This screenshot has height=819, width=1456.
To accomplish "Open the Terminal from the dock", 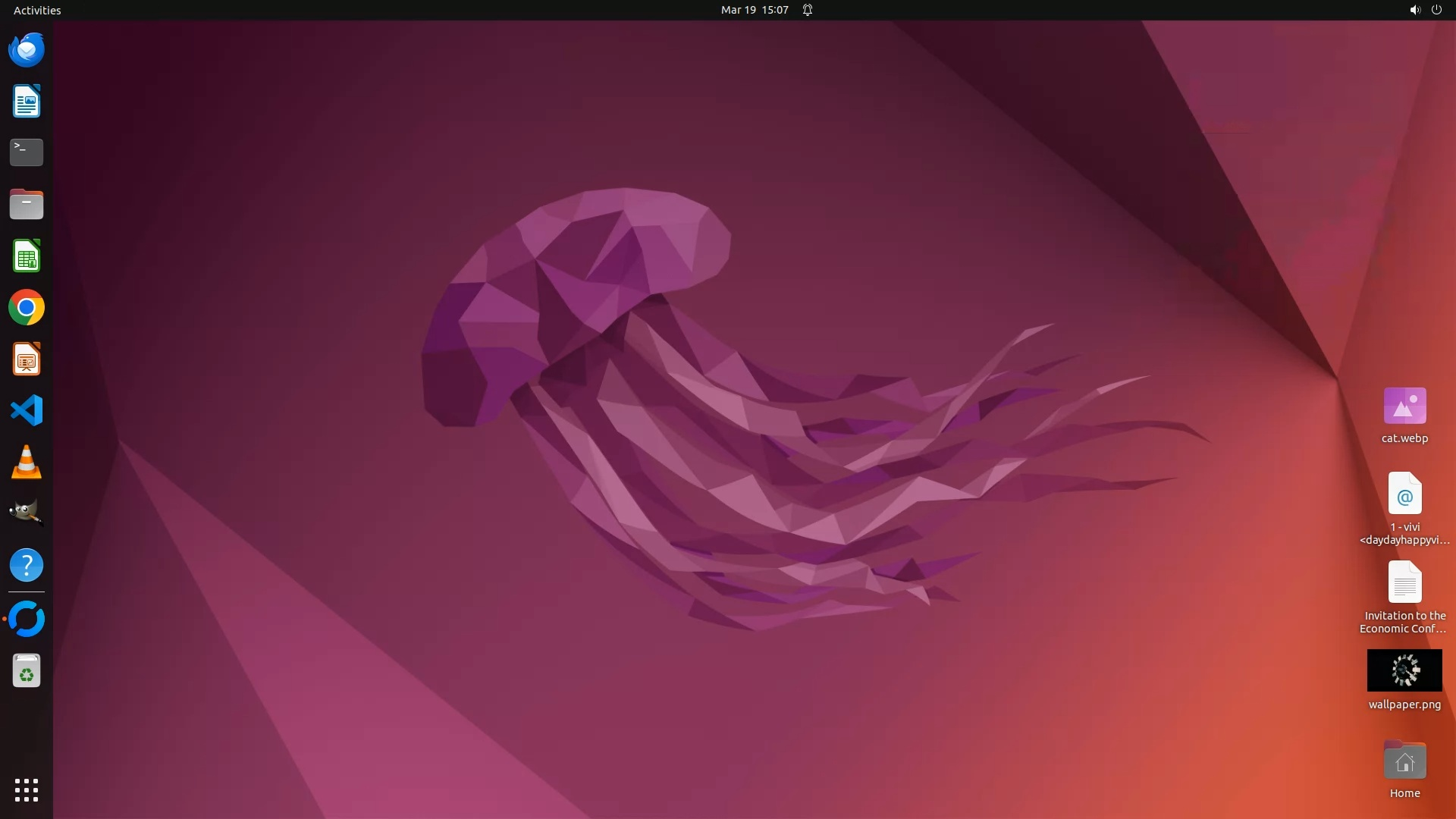I will pos(27,152).
